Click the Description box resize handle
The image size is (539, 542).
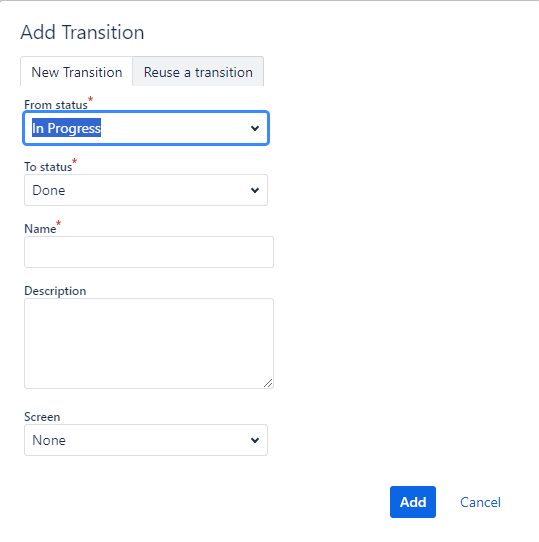(x=268, y=383)
